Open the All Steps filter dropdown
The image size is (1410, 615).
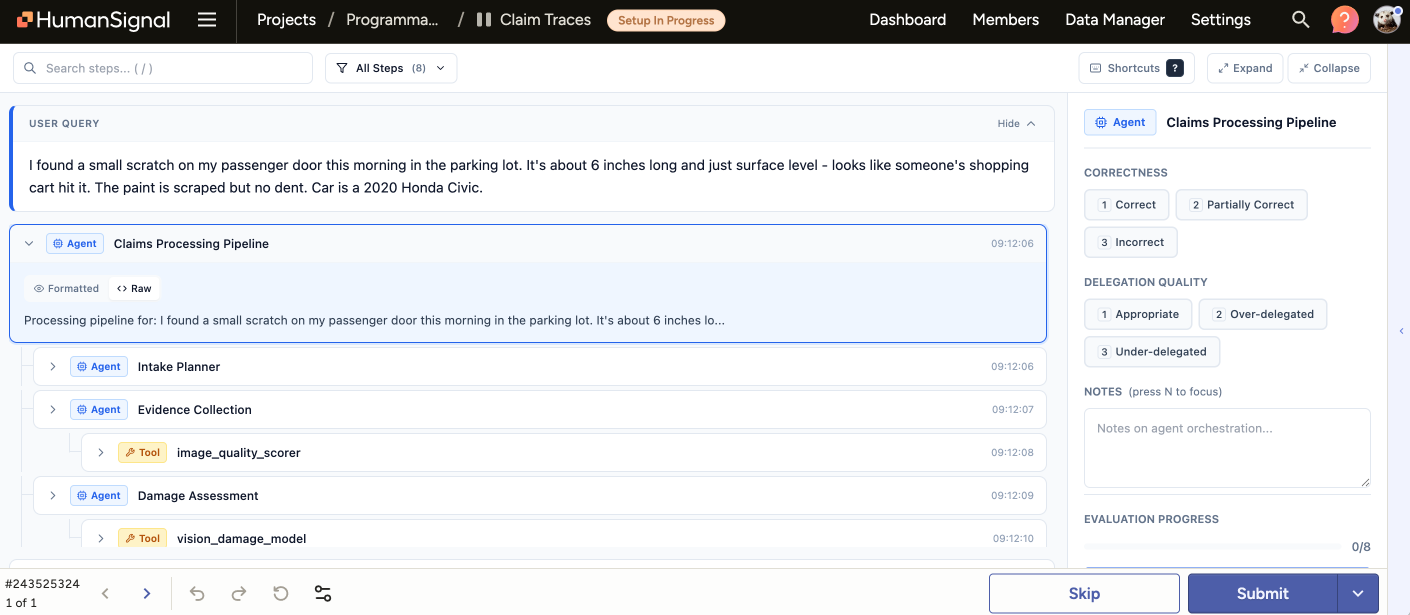391,67
